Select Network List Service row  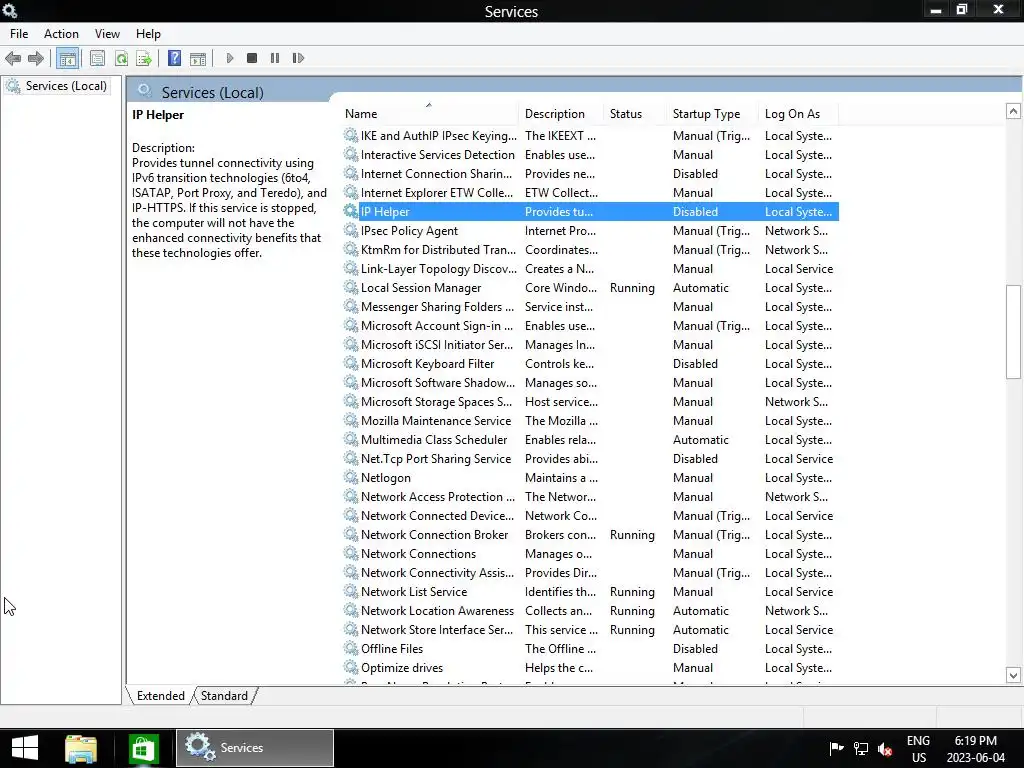[590, 592]
